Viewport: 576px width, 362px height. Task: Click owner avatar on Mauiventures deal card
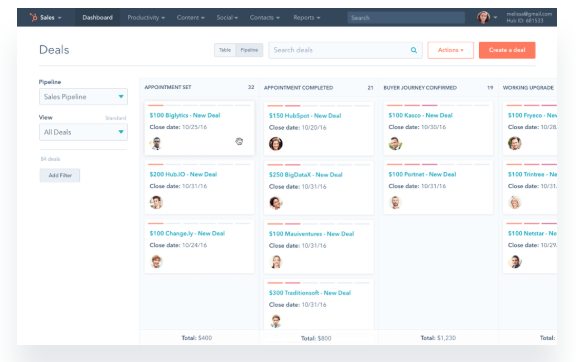276,262
